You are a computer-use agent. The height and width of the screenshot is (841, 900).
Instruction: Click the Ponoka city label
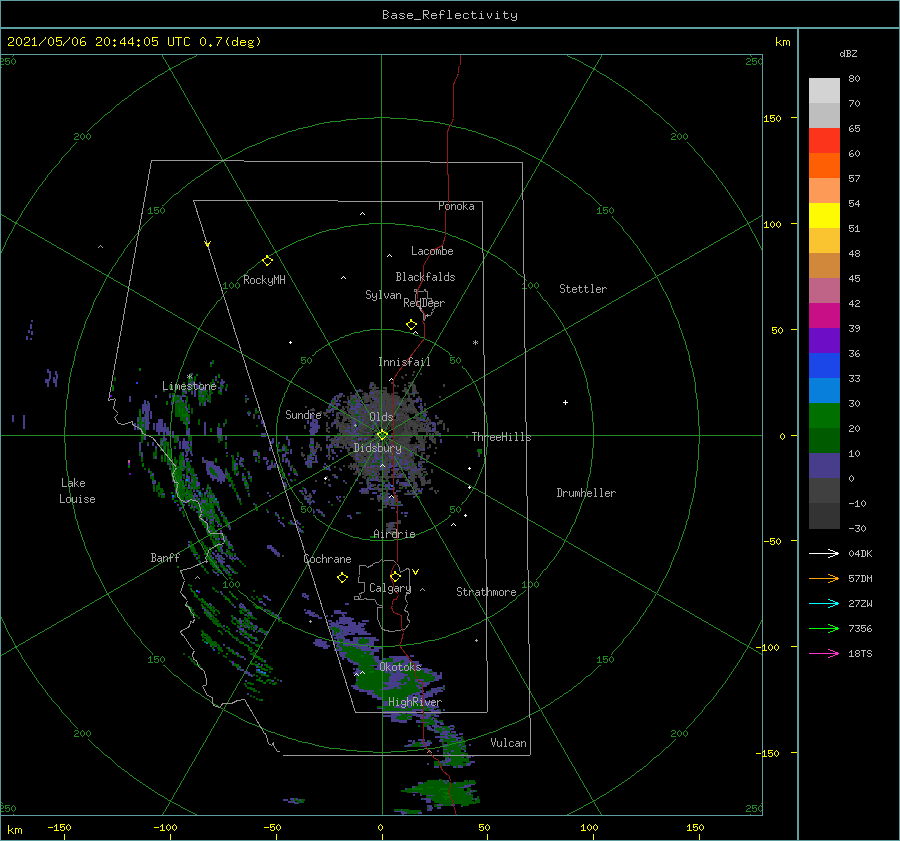[456, 206]
